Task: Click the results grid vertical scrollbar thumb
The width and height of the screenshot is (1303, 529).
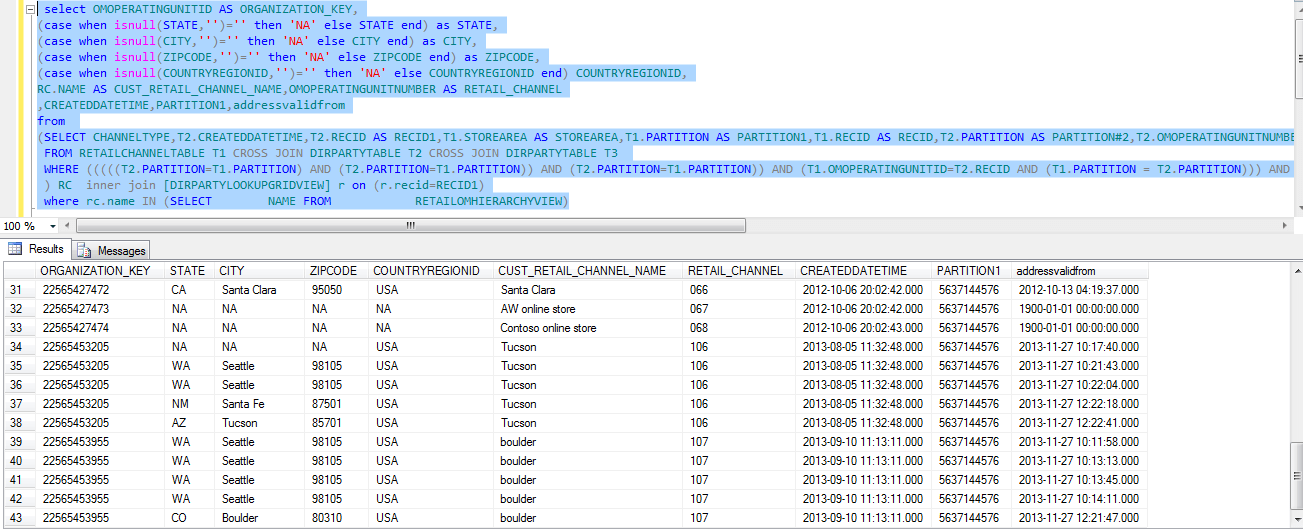Action: pos(1296,477)
